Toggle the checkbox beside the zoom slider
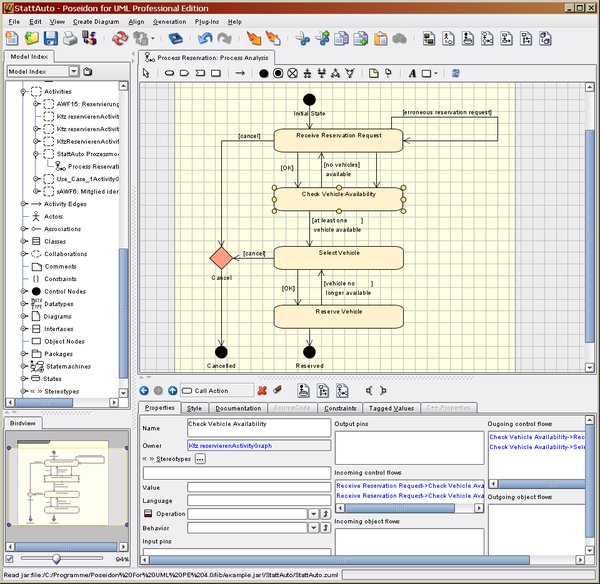Image resolution: width=600 pixels, height=584 pixels. [x=10, y=559]
